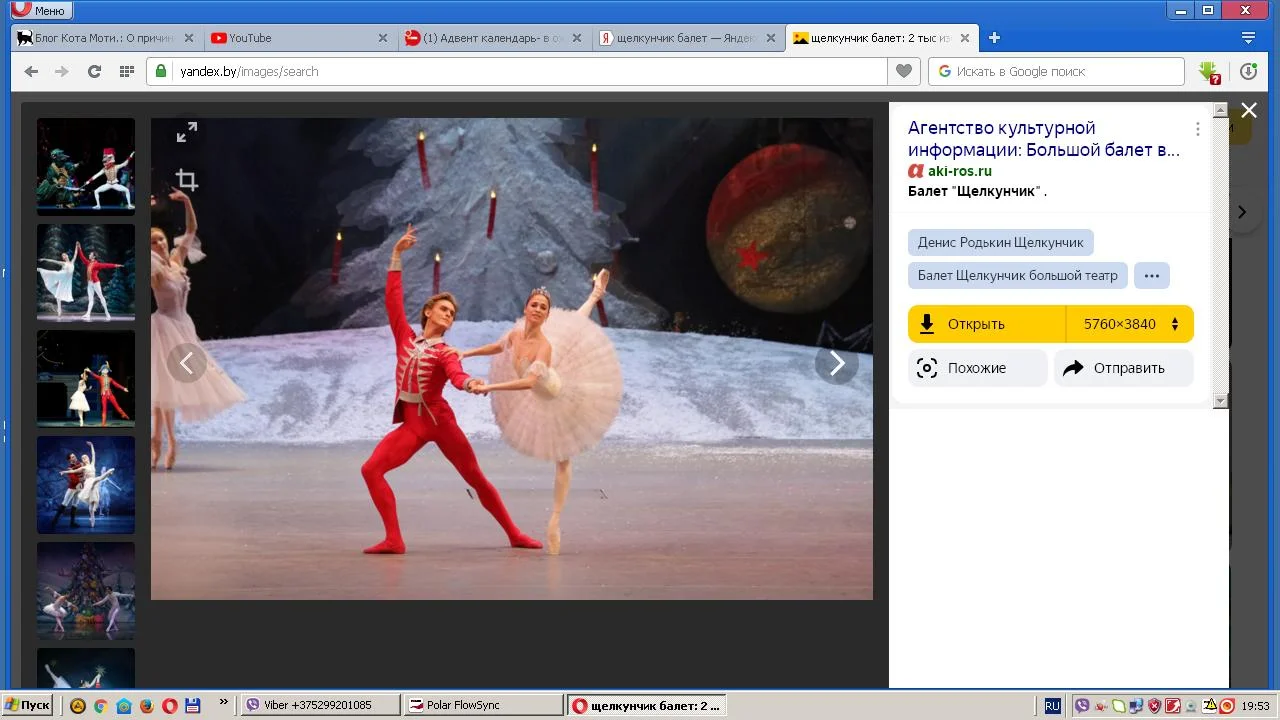
Task: Open browser updater icon with green badge
Action: tap(1247, 71)
